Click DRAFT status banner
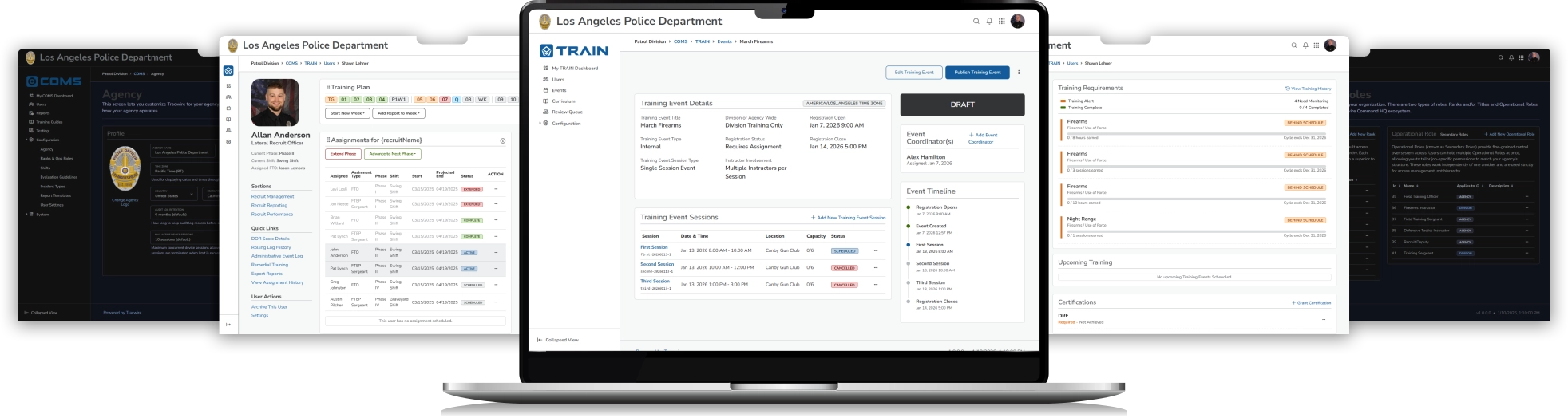 coord(963,104)
